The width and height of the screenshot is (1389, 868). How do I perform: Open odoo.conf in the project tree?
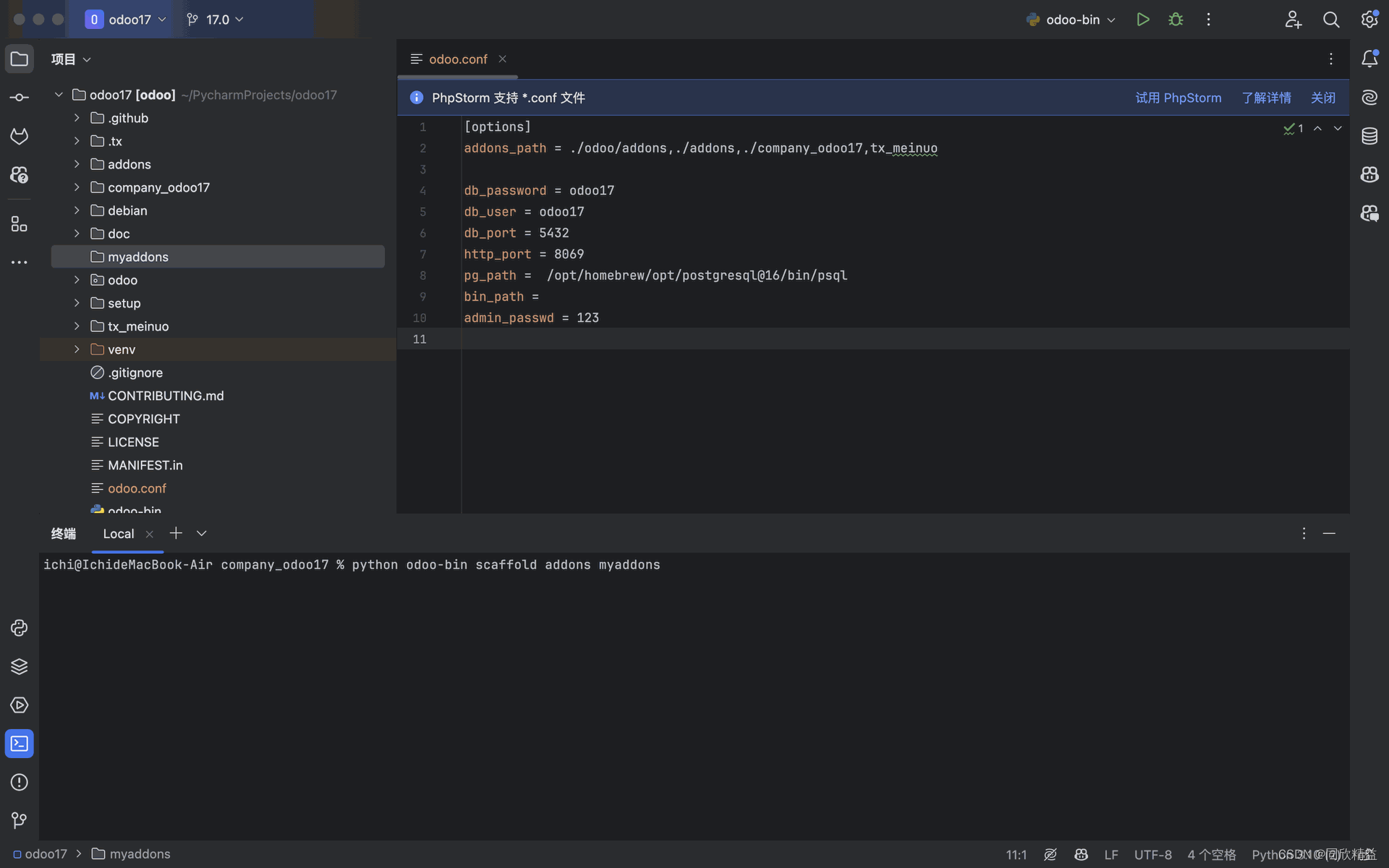137,488
